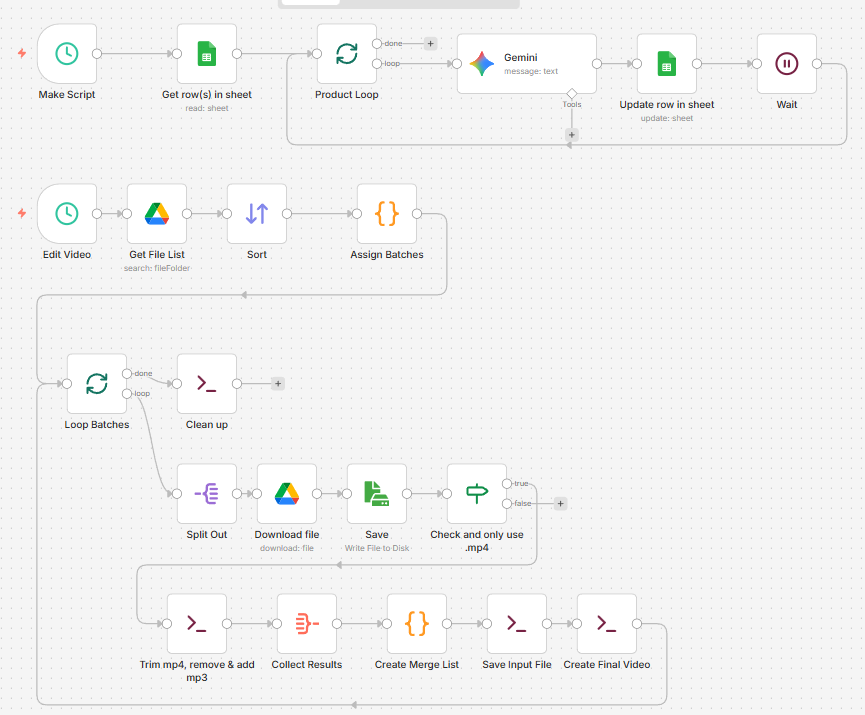Open the Get File List Drive node
Screen dimensions: 865x715
point(157,213)
